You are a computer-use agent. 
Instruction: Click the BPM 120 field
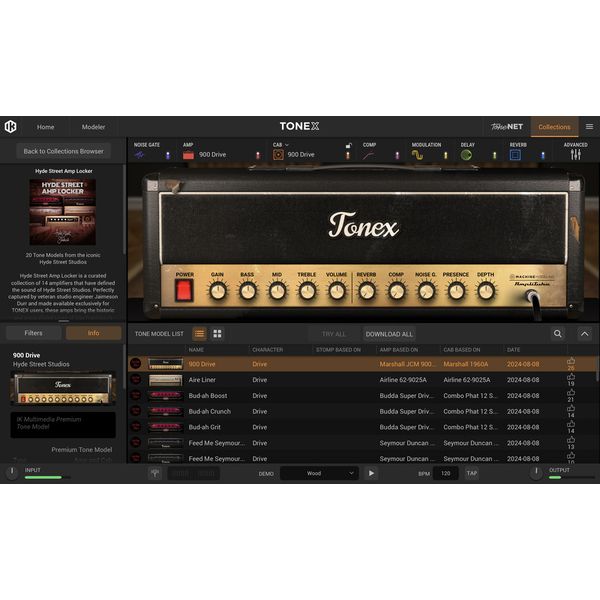point(445,473)
